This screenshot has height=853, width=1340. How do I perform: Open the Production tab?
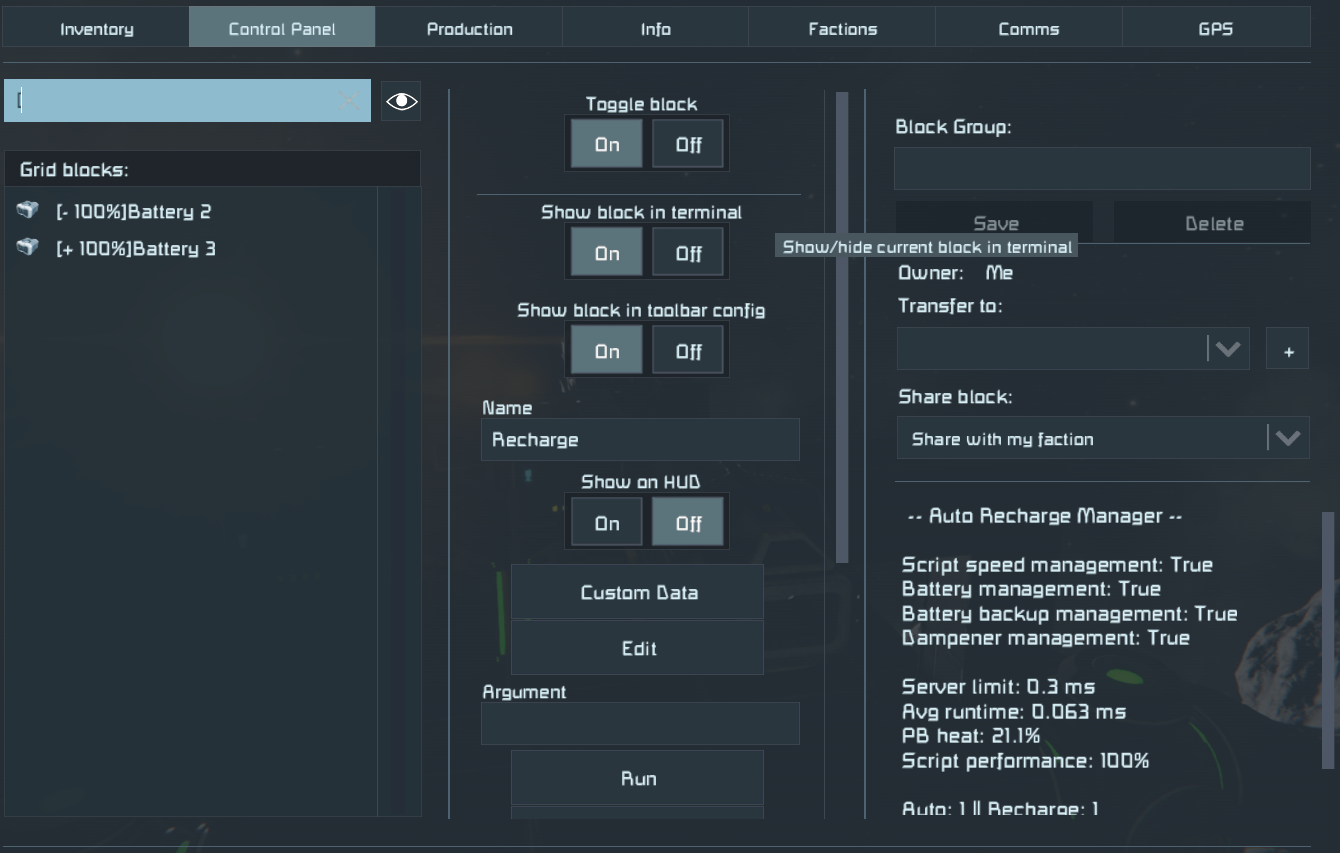tap(469, 29)
